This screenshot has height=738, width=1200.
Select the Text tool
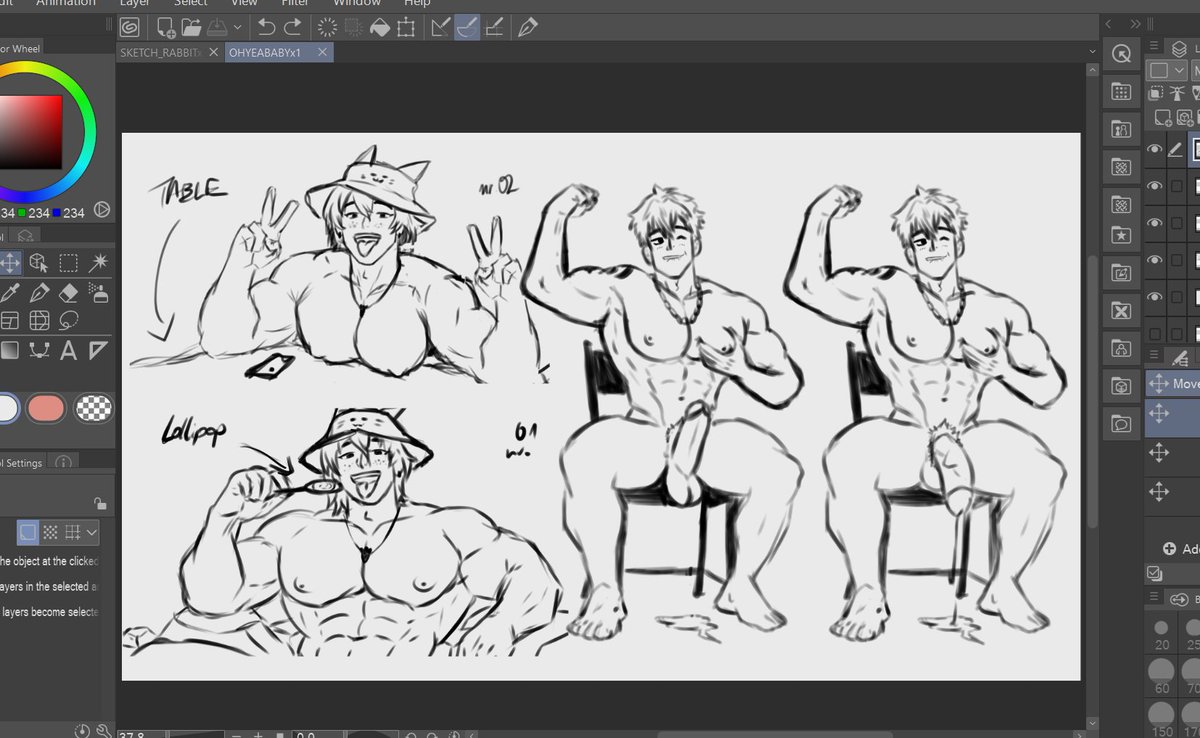(68, 350)
